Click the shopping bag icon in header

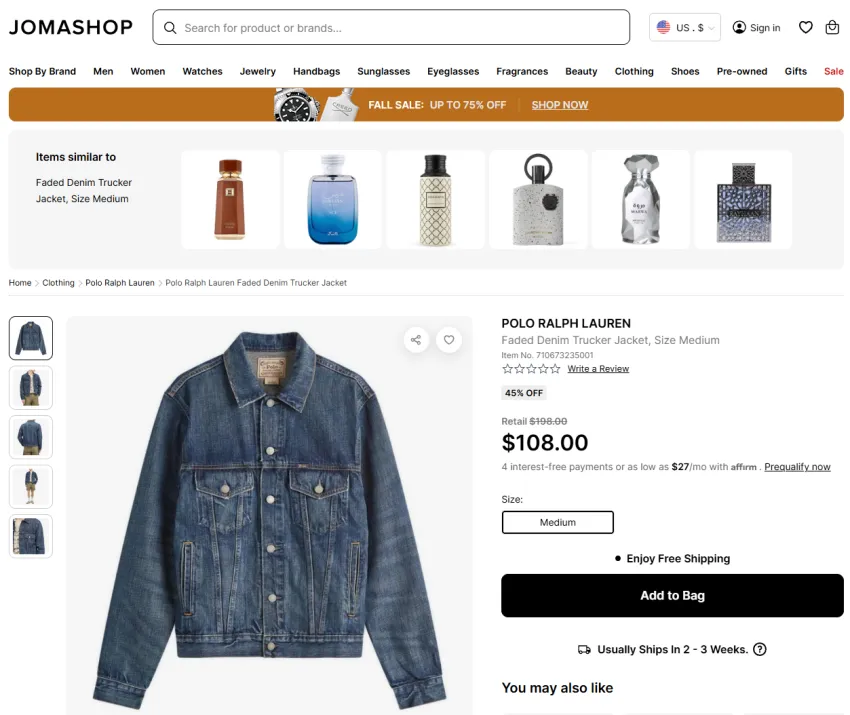[832, 27]
